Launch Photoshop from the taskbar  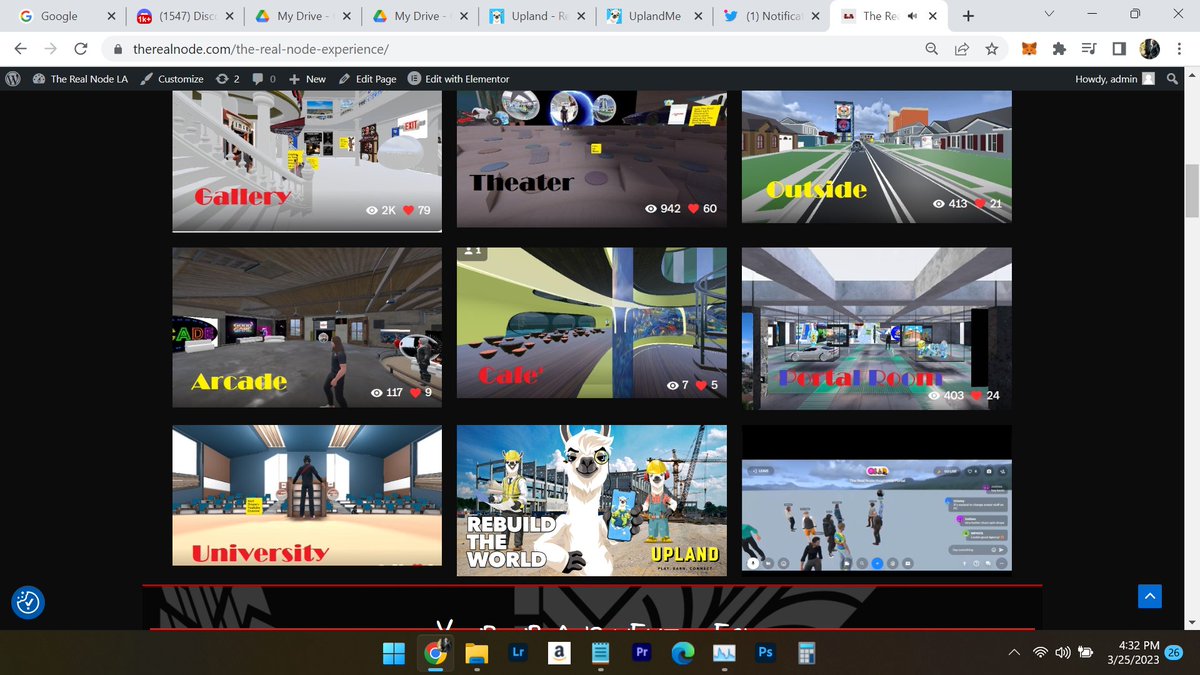[x=765, y=653]
